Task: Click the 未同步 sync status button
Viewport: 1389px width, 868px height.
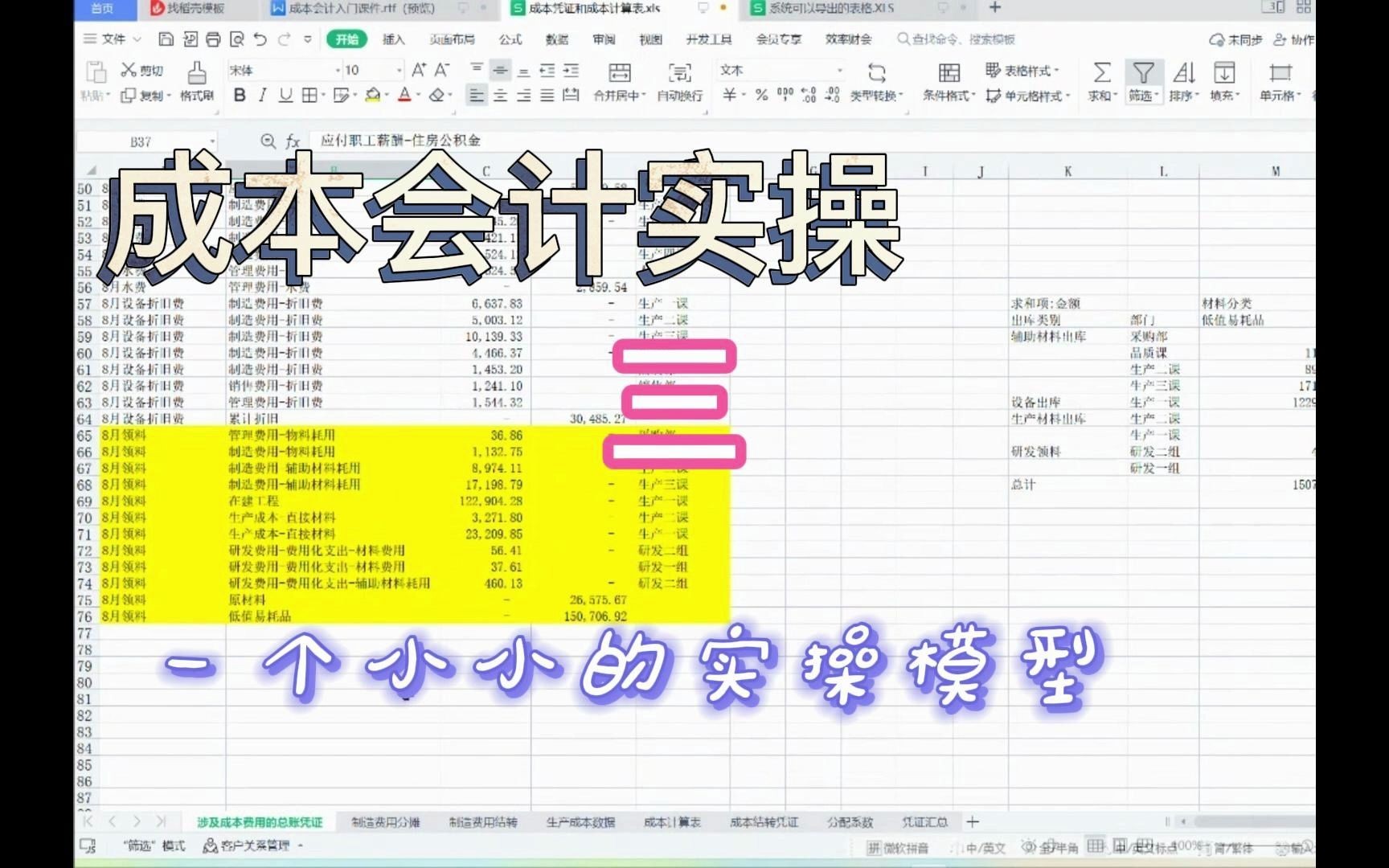Action: click(x=1236, y=39)
